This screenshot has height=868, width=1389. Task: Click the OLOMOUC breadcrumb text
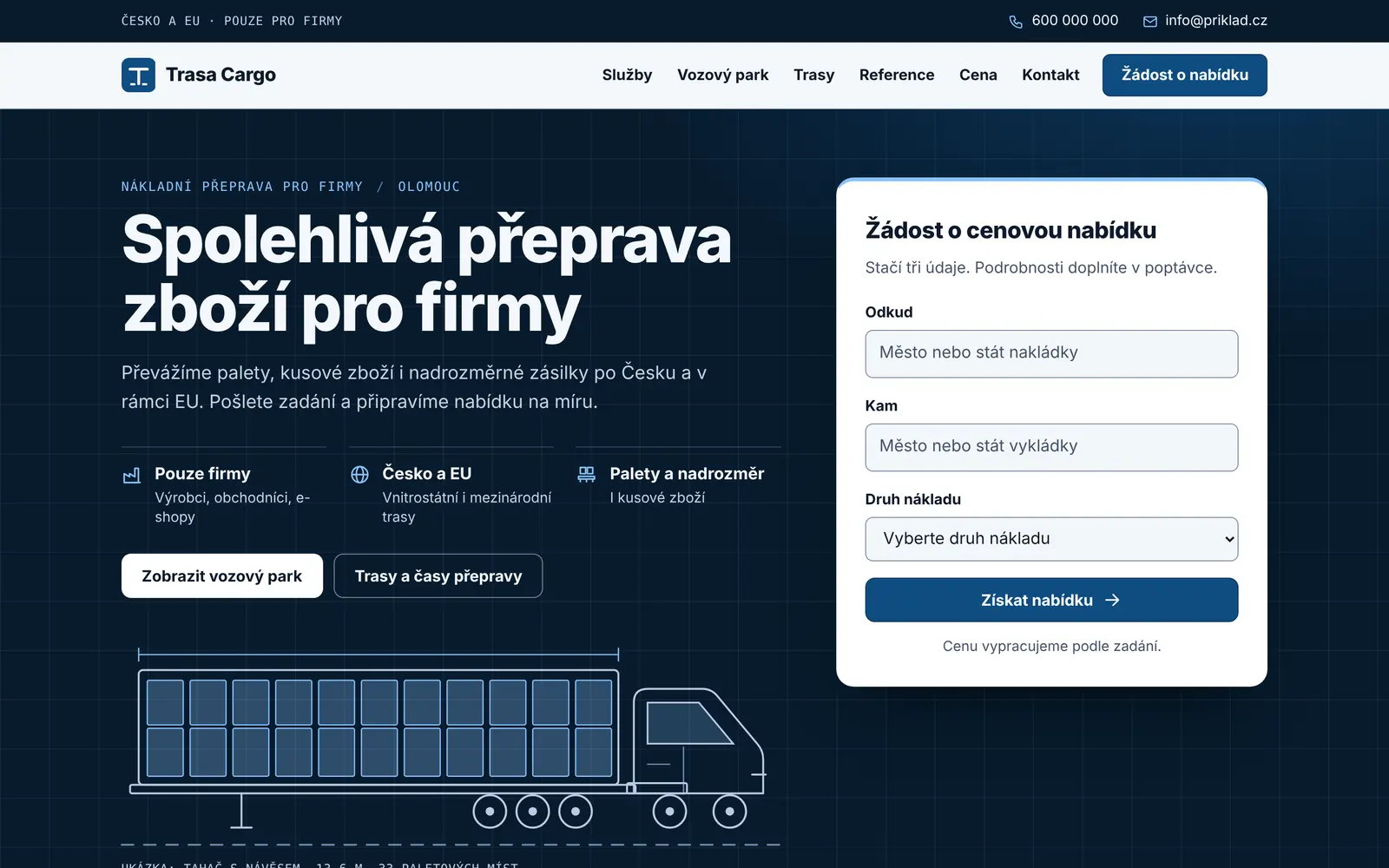click(x=429, y=187)
